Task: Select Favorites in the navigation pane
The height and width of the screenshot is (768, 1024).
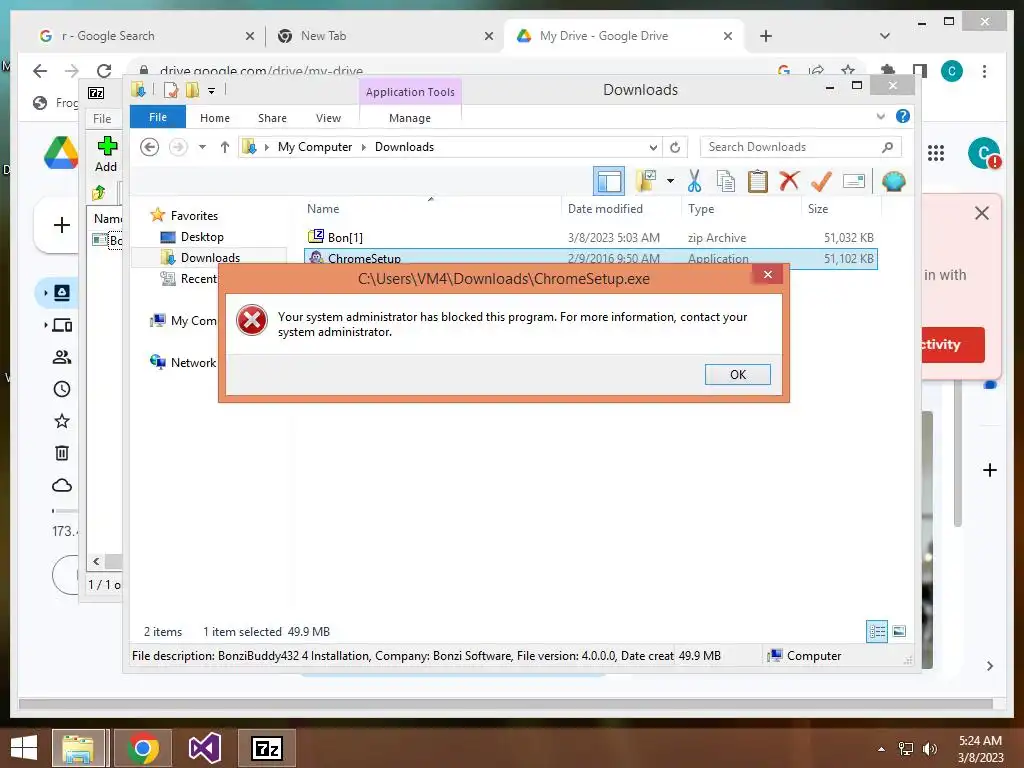Action: tap(185, 216)
